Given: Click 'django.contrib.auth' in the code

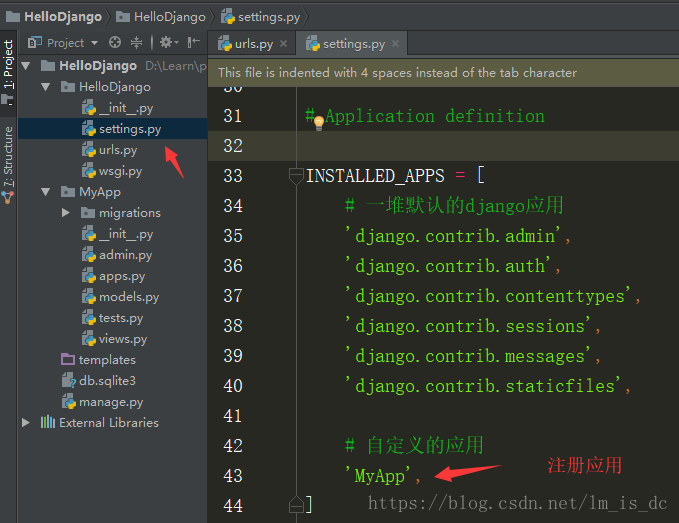Looking at the screenshot, I should pos(448,266).
